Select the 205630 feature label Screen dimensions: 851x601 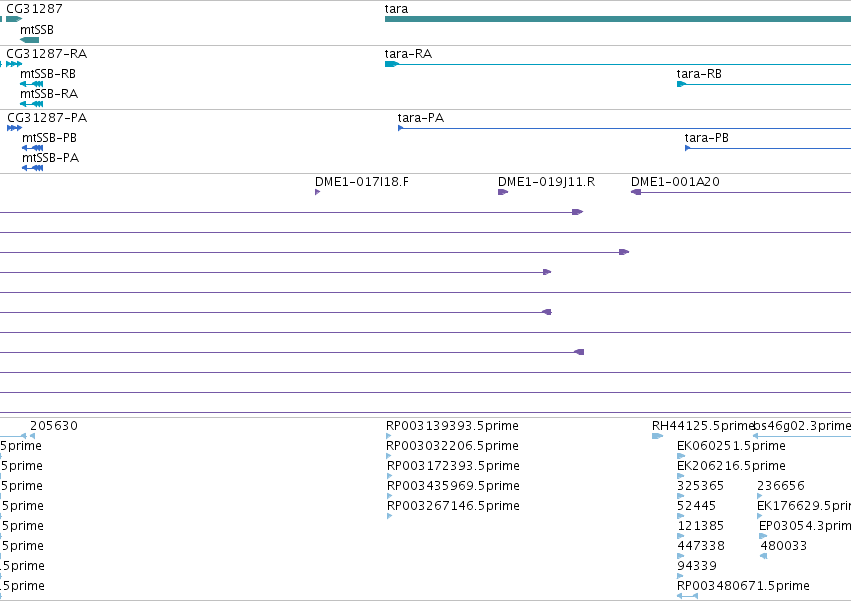pos(54,426)
